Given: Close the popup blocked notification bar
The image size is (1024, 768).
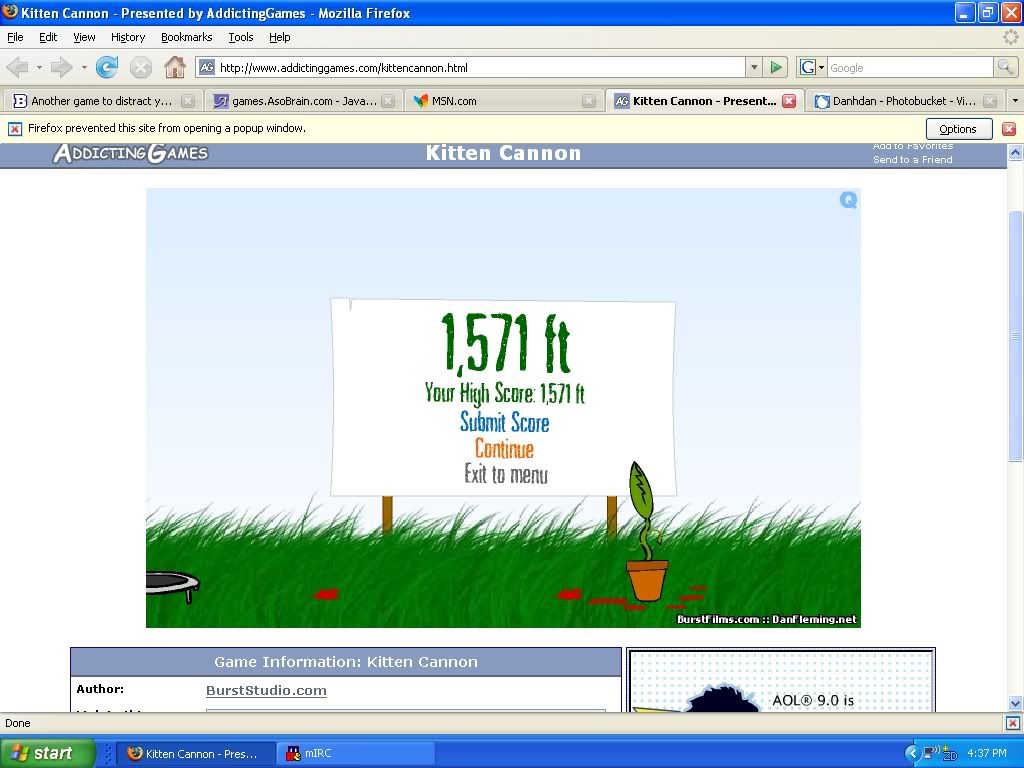Looking at the screenshot, I should (1009, 129).
